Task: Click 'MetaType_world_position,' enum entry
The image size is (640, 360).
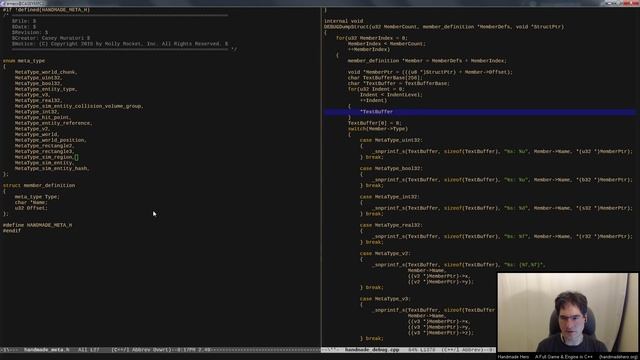Action: (51, 140)
